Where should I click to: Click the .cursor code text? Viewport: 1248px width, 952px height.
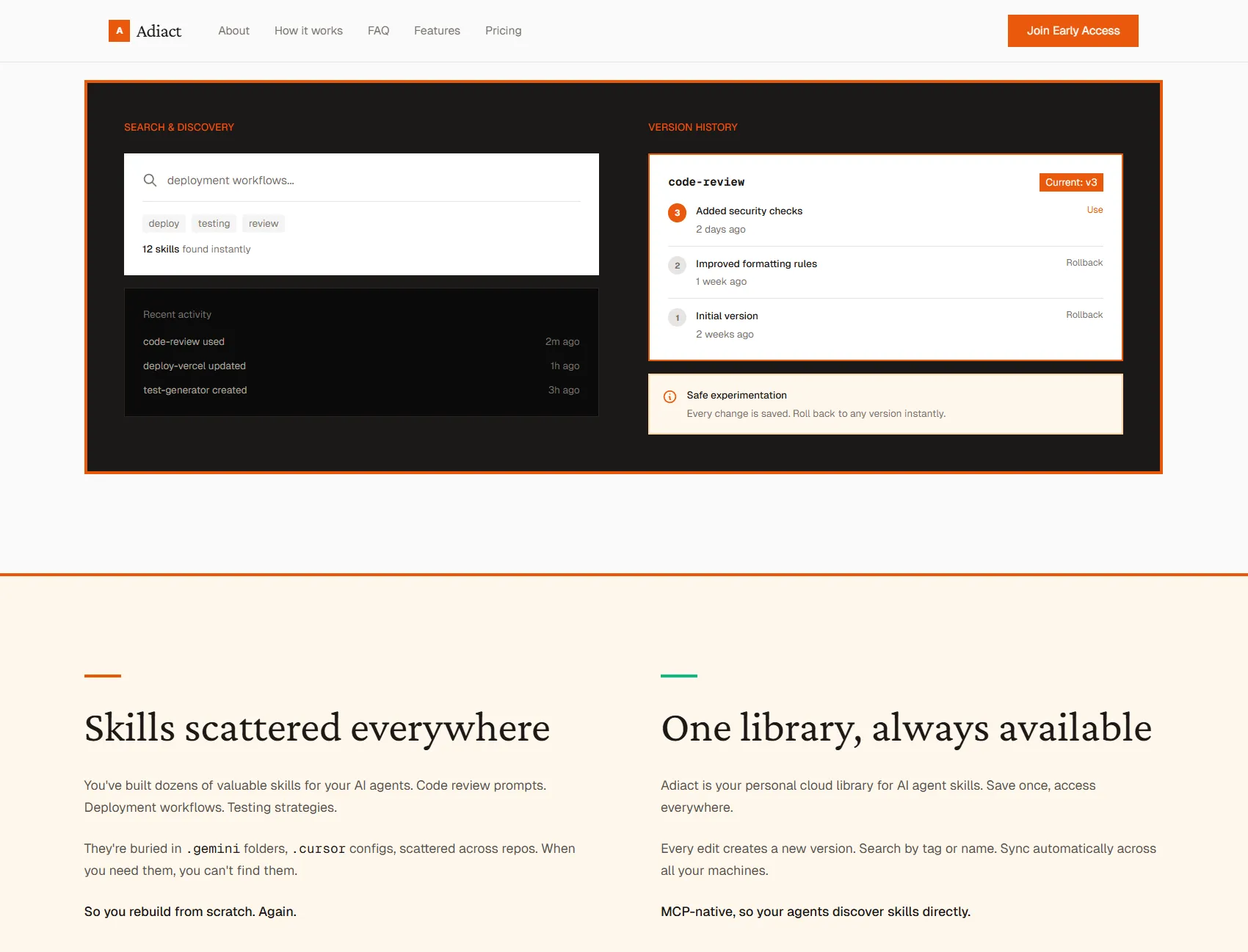coord(319,849)
